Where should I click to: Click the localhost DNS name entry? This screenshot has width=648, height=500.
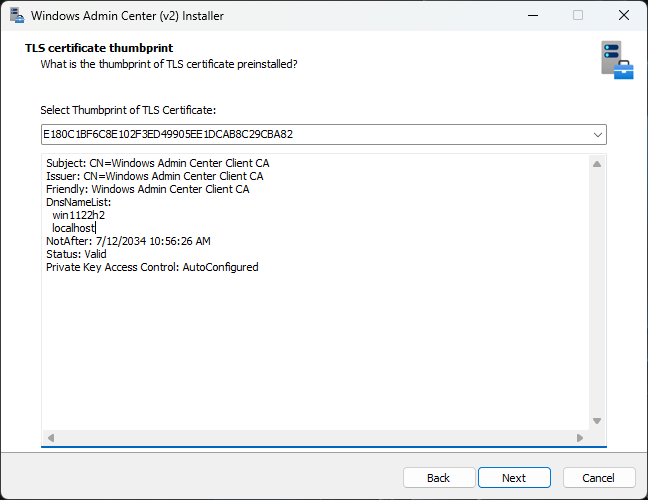coord(74,228)
